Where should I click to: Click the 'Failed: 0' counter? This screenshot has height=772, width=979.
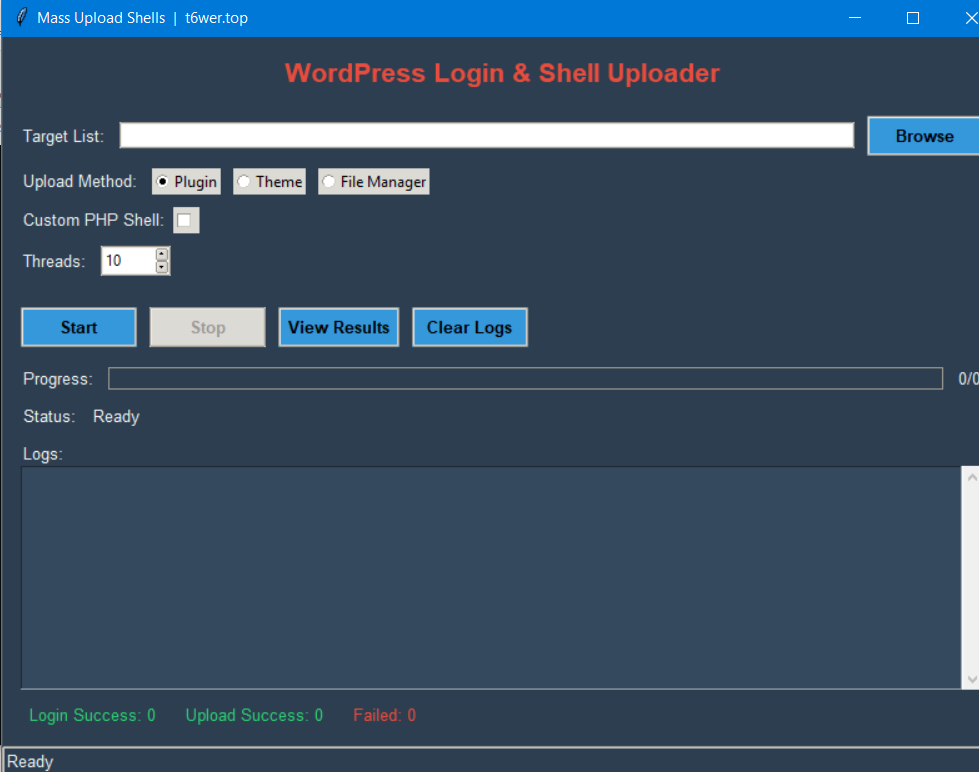tap(385, 715)
